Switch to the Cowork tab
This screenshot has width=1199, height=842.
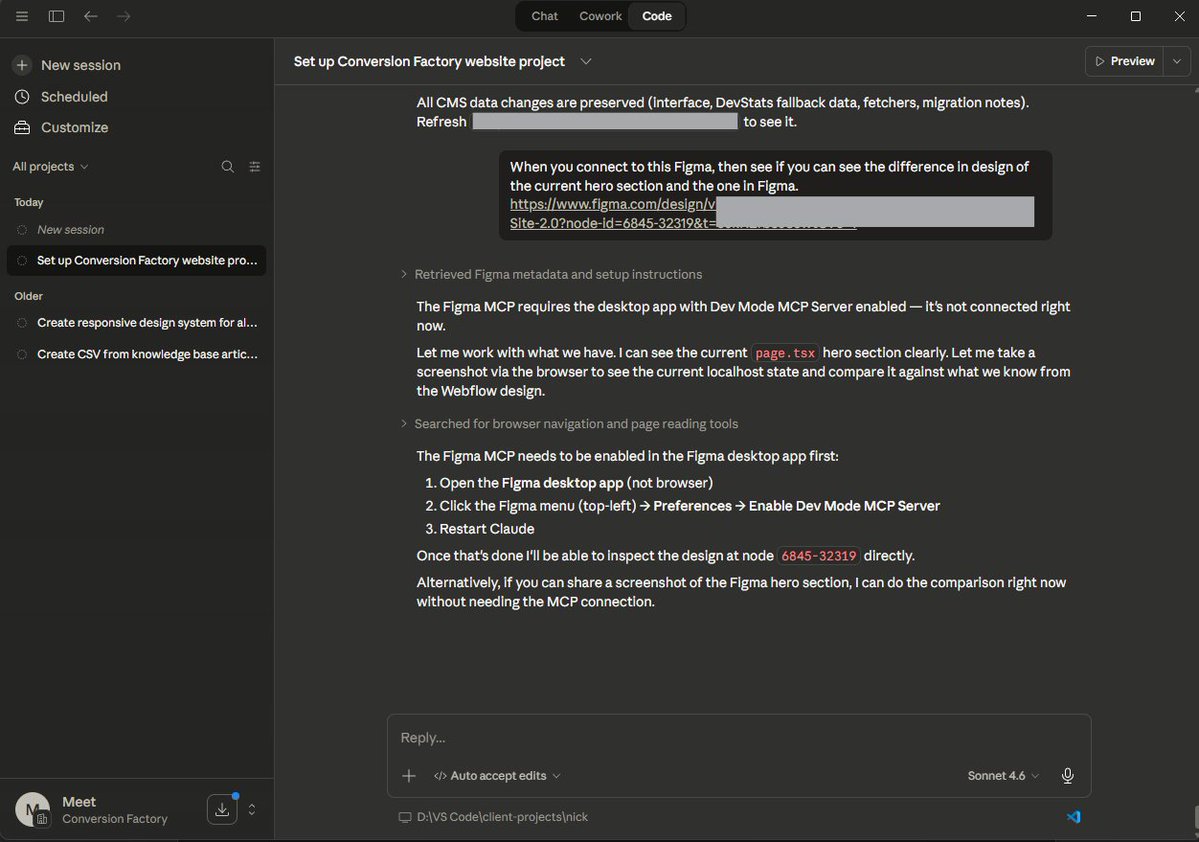600,16
